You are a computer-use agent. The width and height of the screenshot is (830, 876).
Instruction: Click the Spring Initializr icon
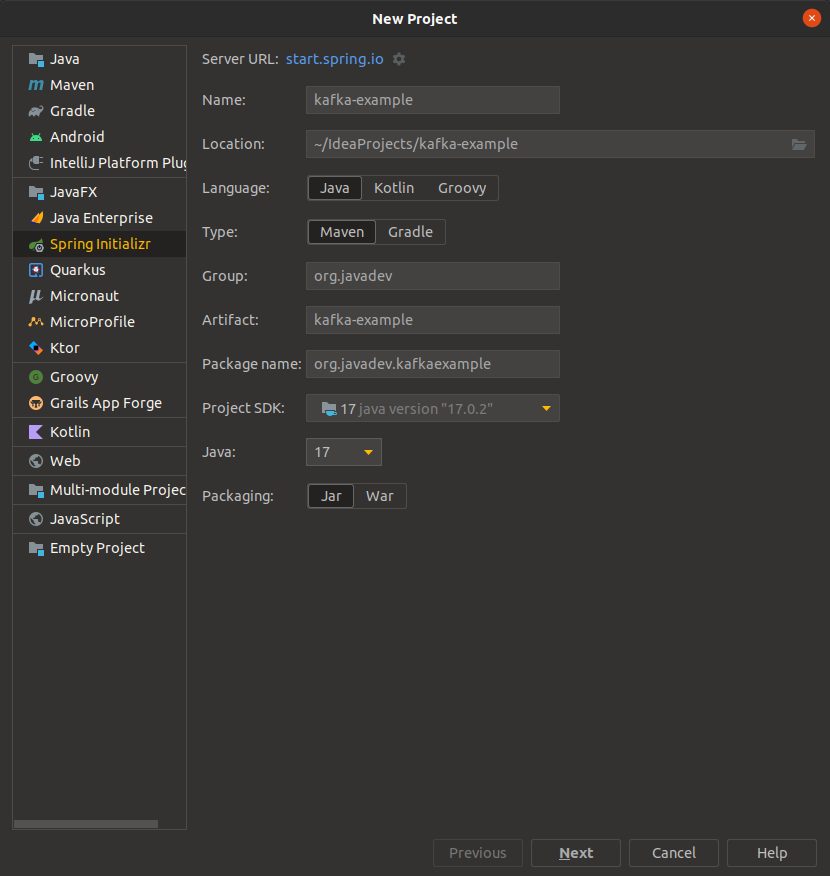[36, 244]
